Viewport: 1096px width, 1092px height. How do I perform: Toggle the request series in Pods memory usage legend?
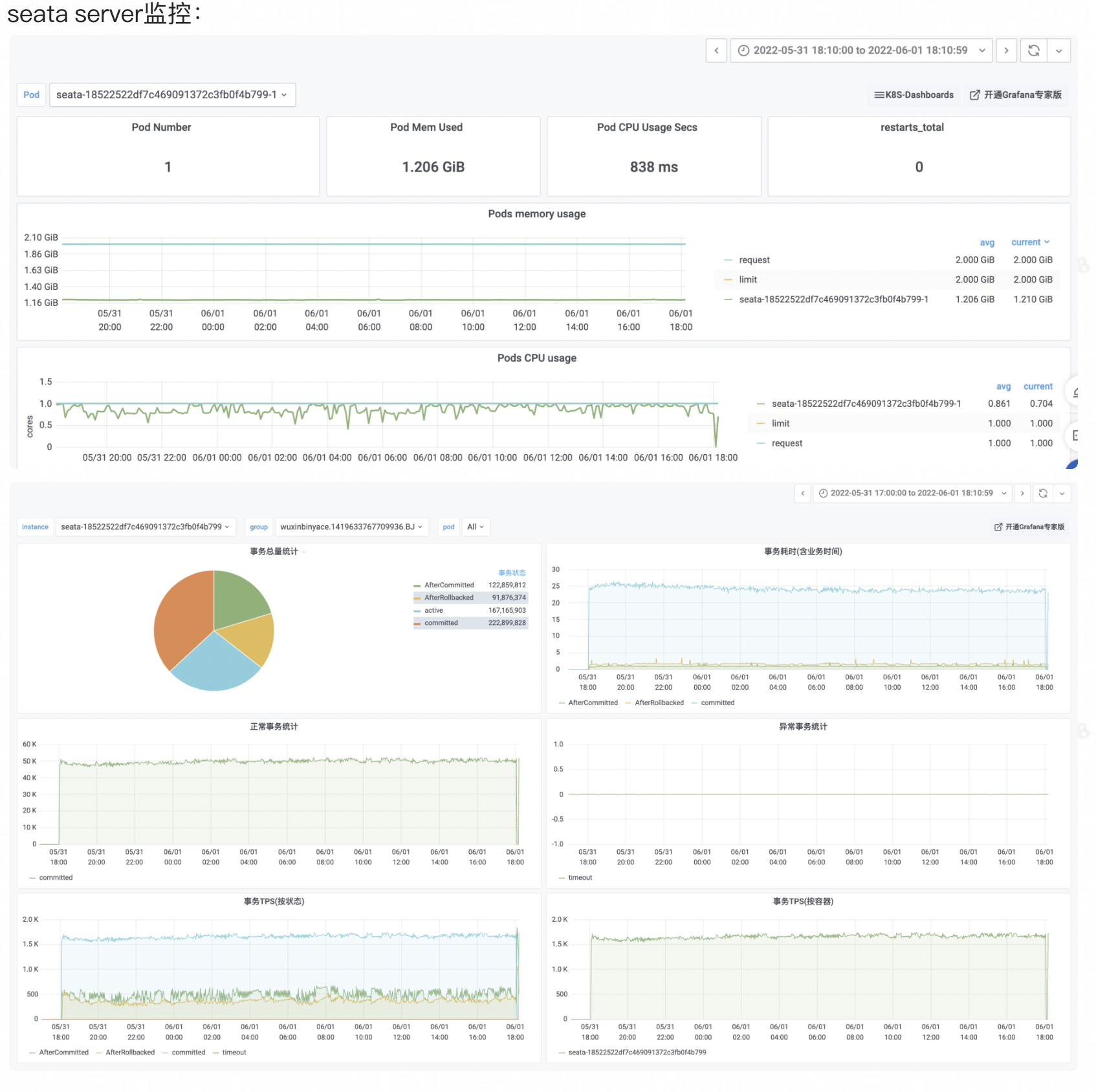coord(754,260)
